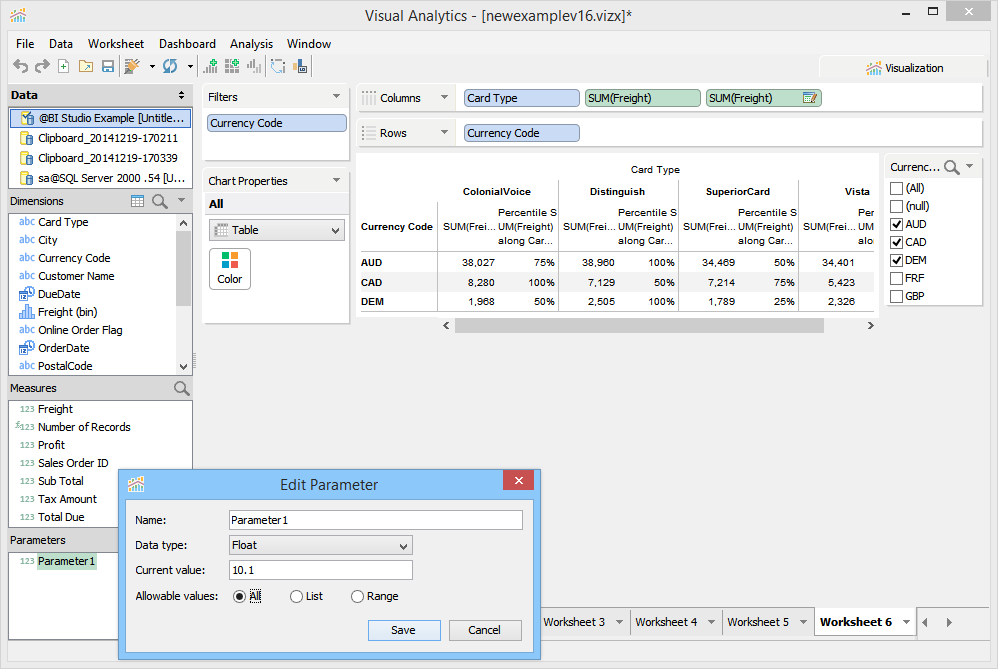The height and width of the screenshot is (669, 998).
Task: Click the search icon in the Currency filter card
Action: click(952, 167)
